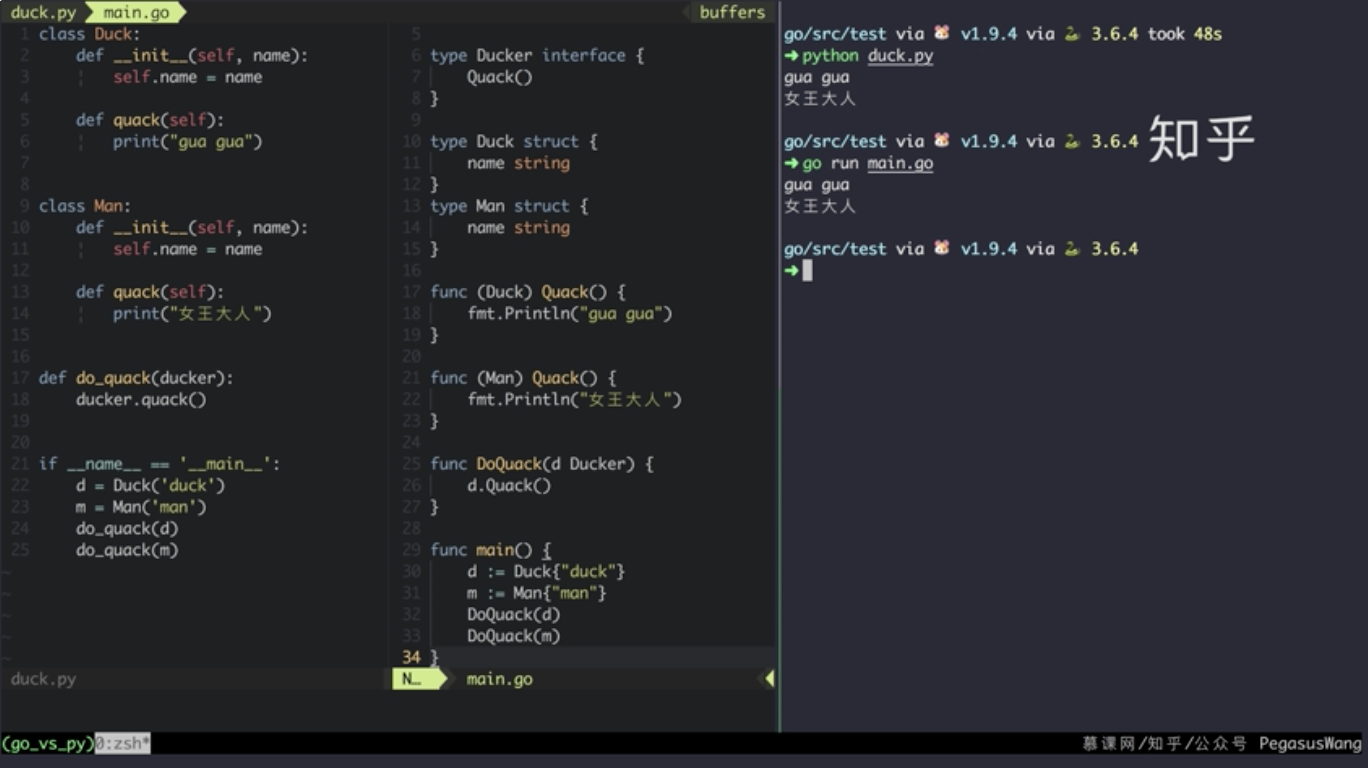Click the underlined duck.py in the terminal command
The width and height of the screenshot is (1368, 768).
[900, 56]
